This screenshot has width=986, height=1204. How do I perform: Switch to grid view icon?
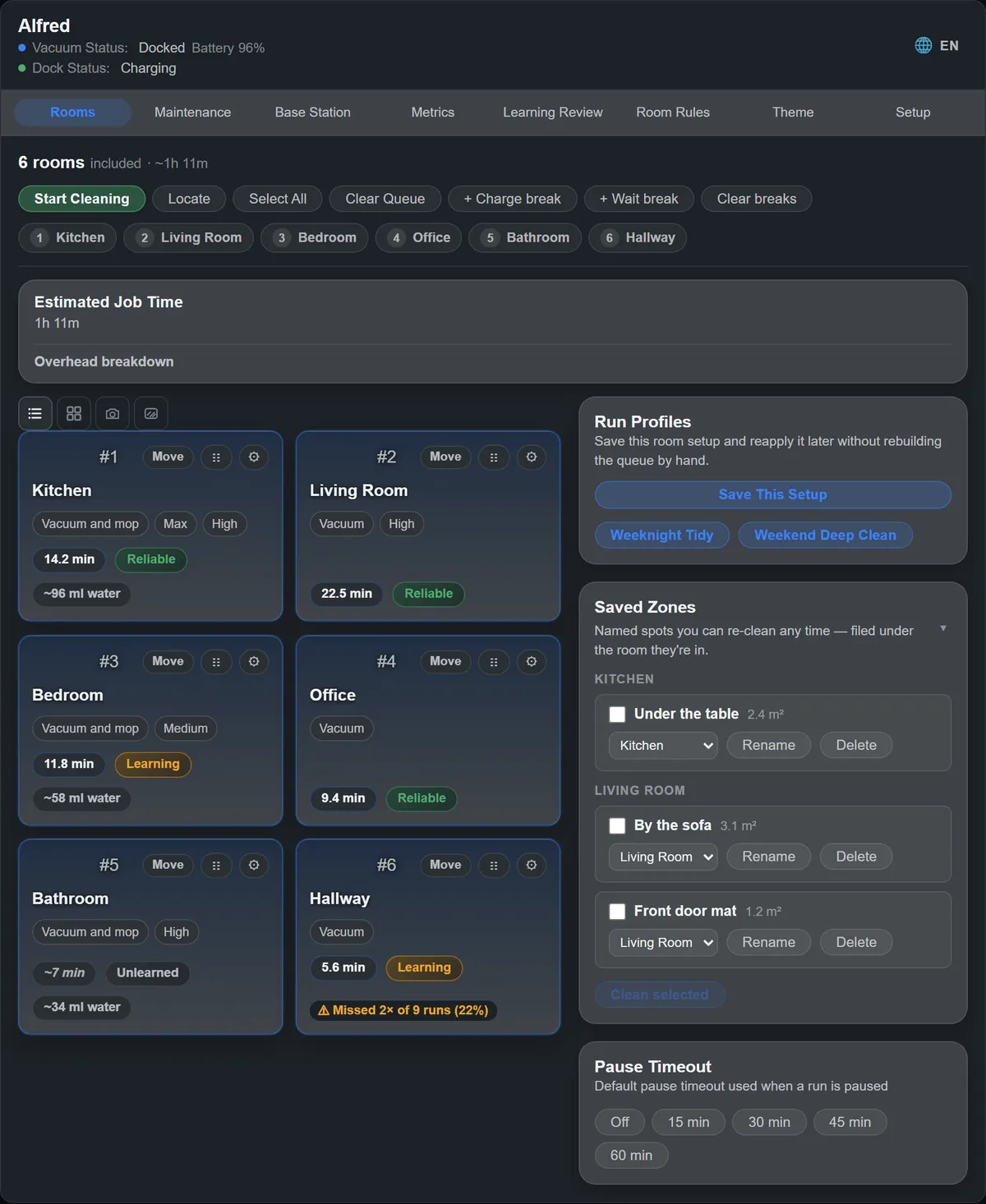pyautogui.click(x=74, y=413)
